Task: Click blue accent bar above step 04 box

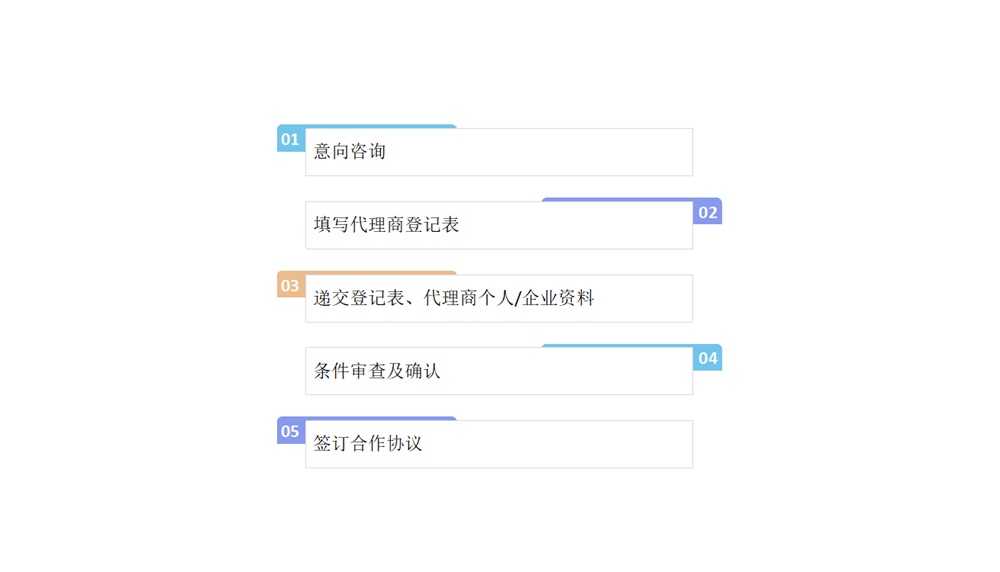Action: [x=617, y=346]
